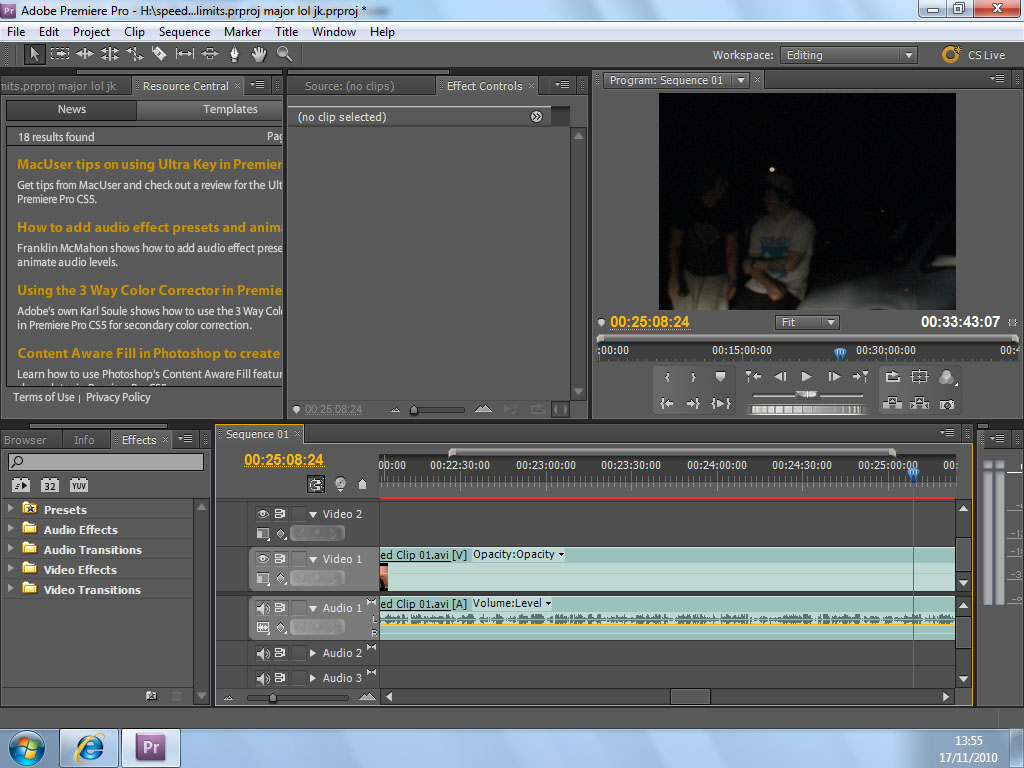Click Program monitor current timecode 00:25:08:24

pos(650,322)
